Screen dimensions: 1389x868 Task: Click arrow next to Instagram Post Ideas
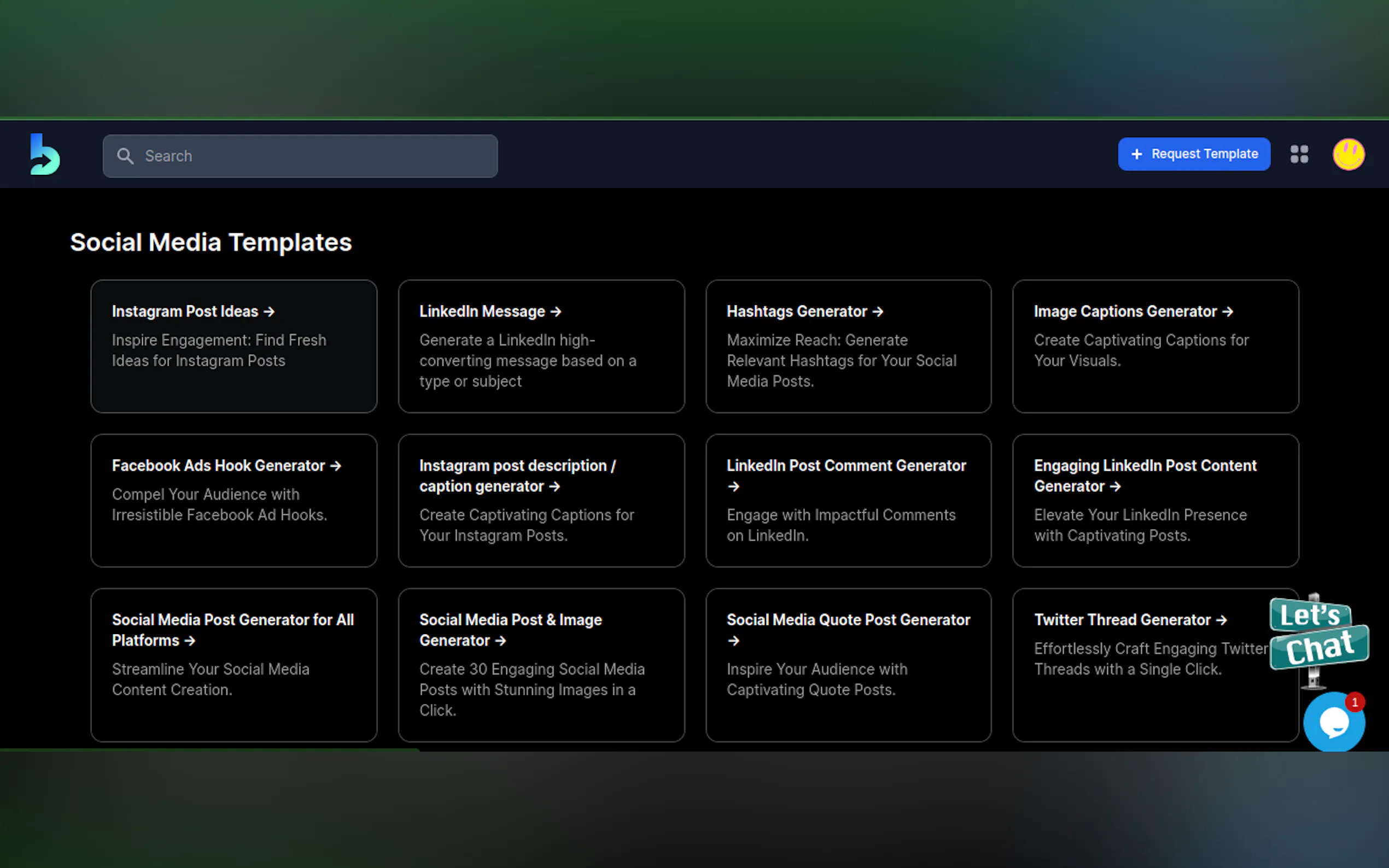(x=269, y=312)
